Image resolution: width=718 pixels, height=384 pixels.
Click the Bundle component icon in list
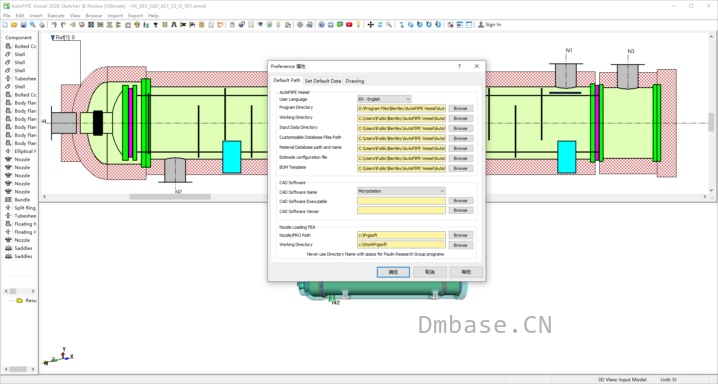(8, 200)
